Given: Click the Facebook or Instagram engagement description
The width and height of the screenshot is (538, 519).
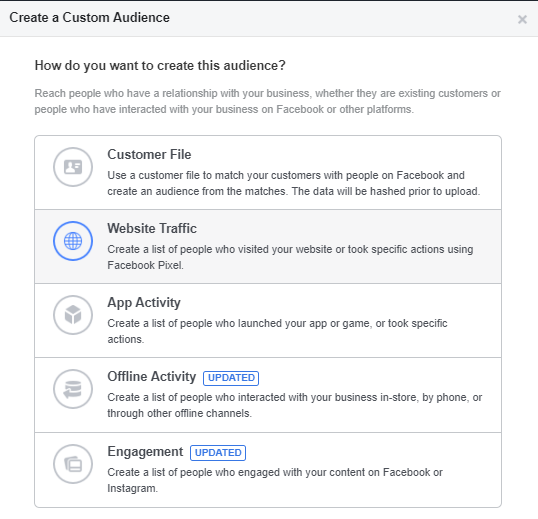Looking at the screenshot, I should [x=275, y=480].
